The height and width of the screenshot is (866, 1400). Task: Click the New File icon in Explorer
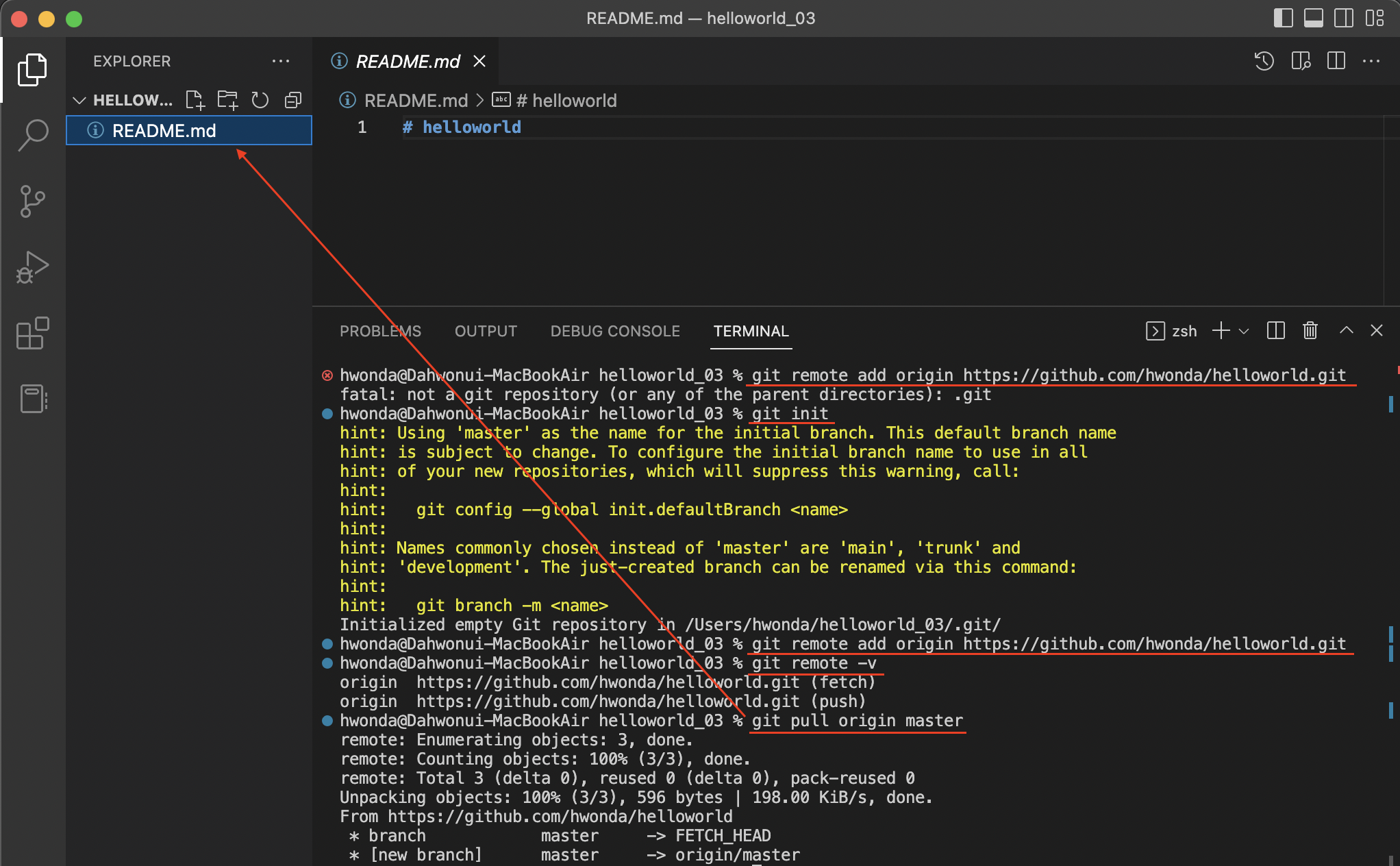pos(195,100)
